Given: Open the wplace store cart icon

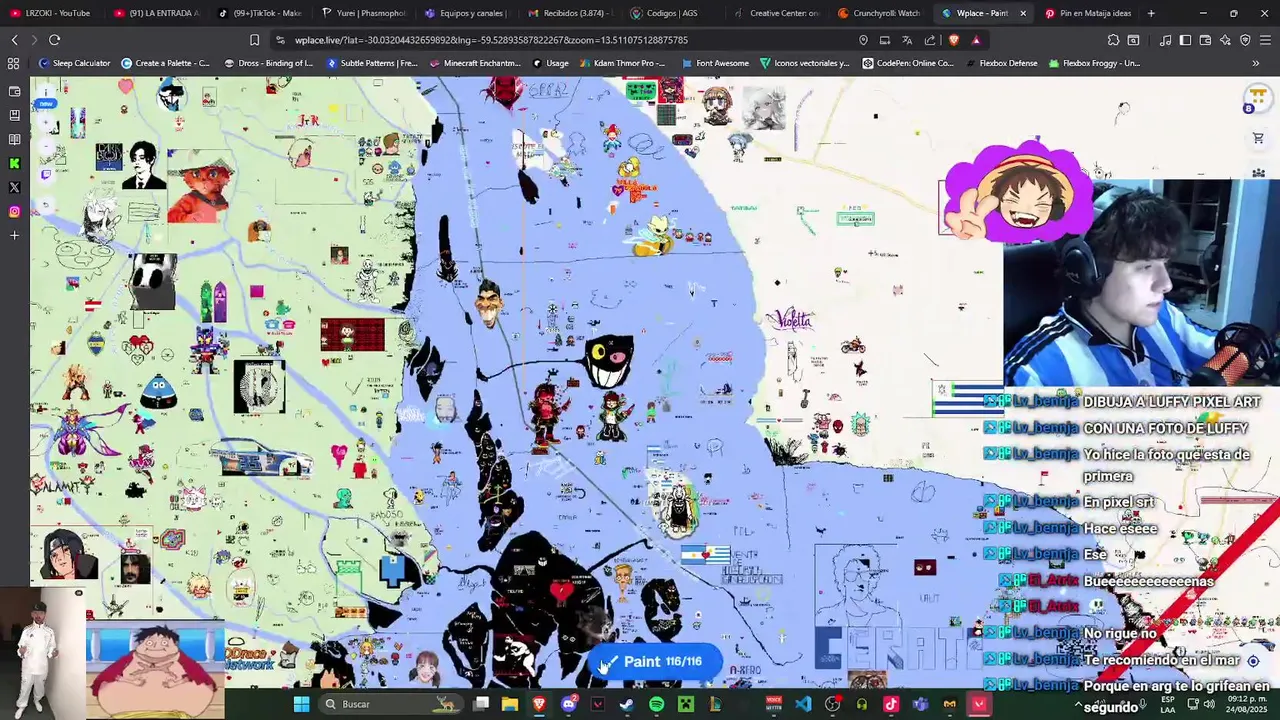Looking at the screenshot, I should (x=1258, y=139).
